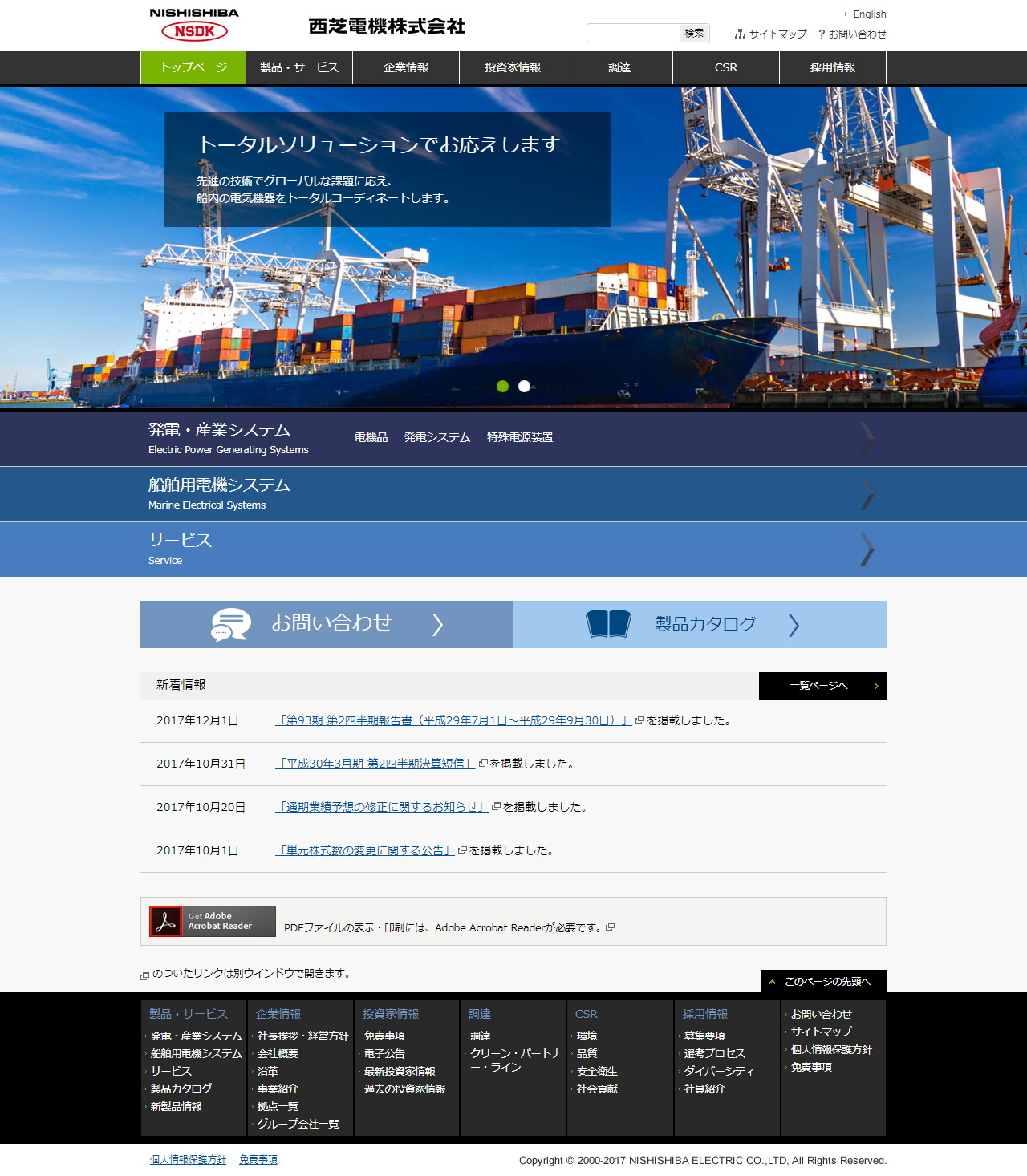Image resolution: width=1027 pixels, height=1176 pixels.
Task: Open the 単元株式数の変更 notice link
Action: click(x=365, y=850)
